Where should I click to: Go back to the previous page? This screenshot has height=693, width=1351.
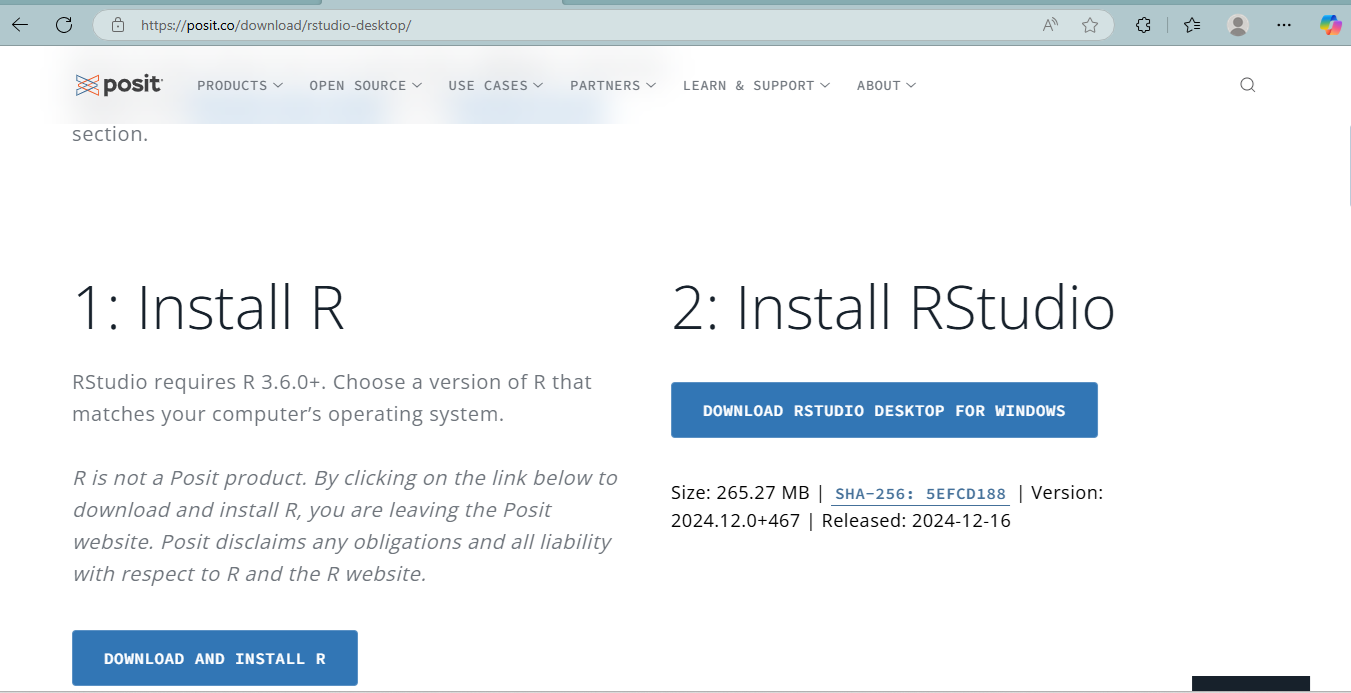(20, 25)
